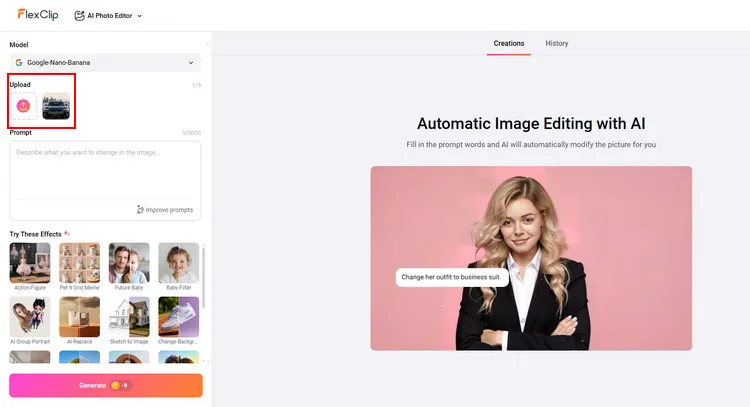The height and width of the screenshot is (407, 750).
Task: Click the 'Automatic Image Editing with AI' heading
Action: (x=531, y=124)
